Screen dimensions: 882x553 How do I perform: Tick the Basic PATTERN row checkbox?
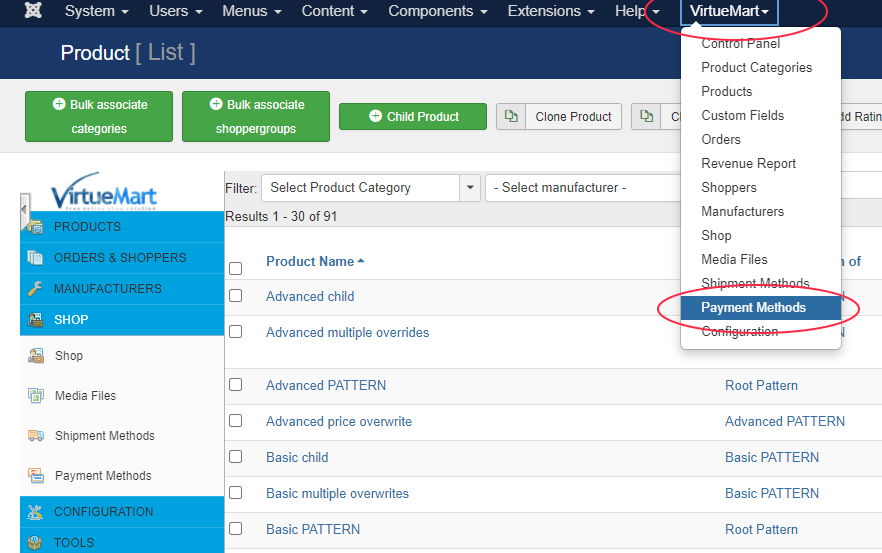[235, 529]
